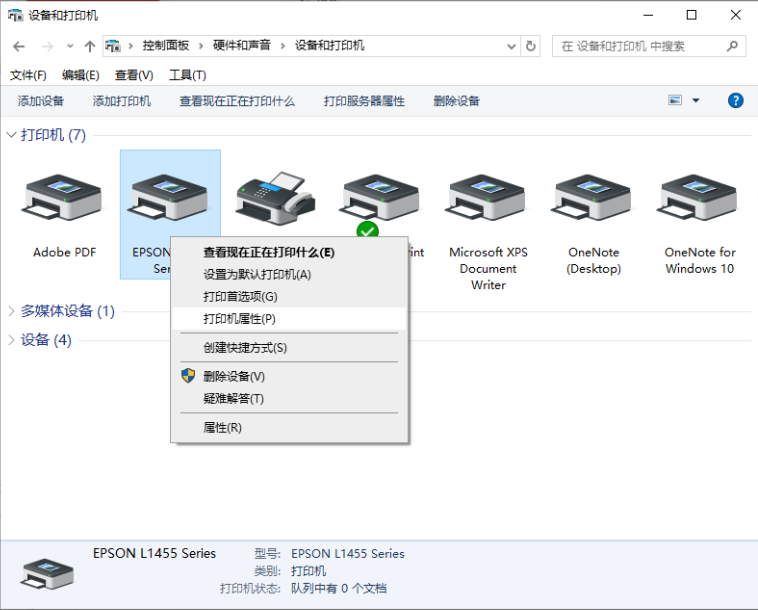Click the search box 在 设备和打印机 中搜索

649,46
